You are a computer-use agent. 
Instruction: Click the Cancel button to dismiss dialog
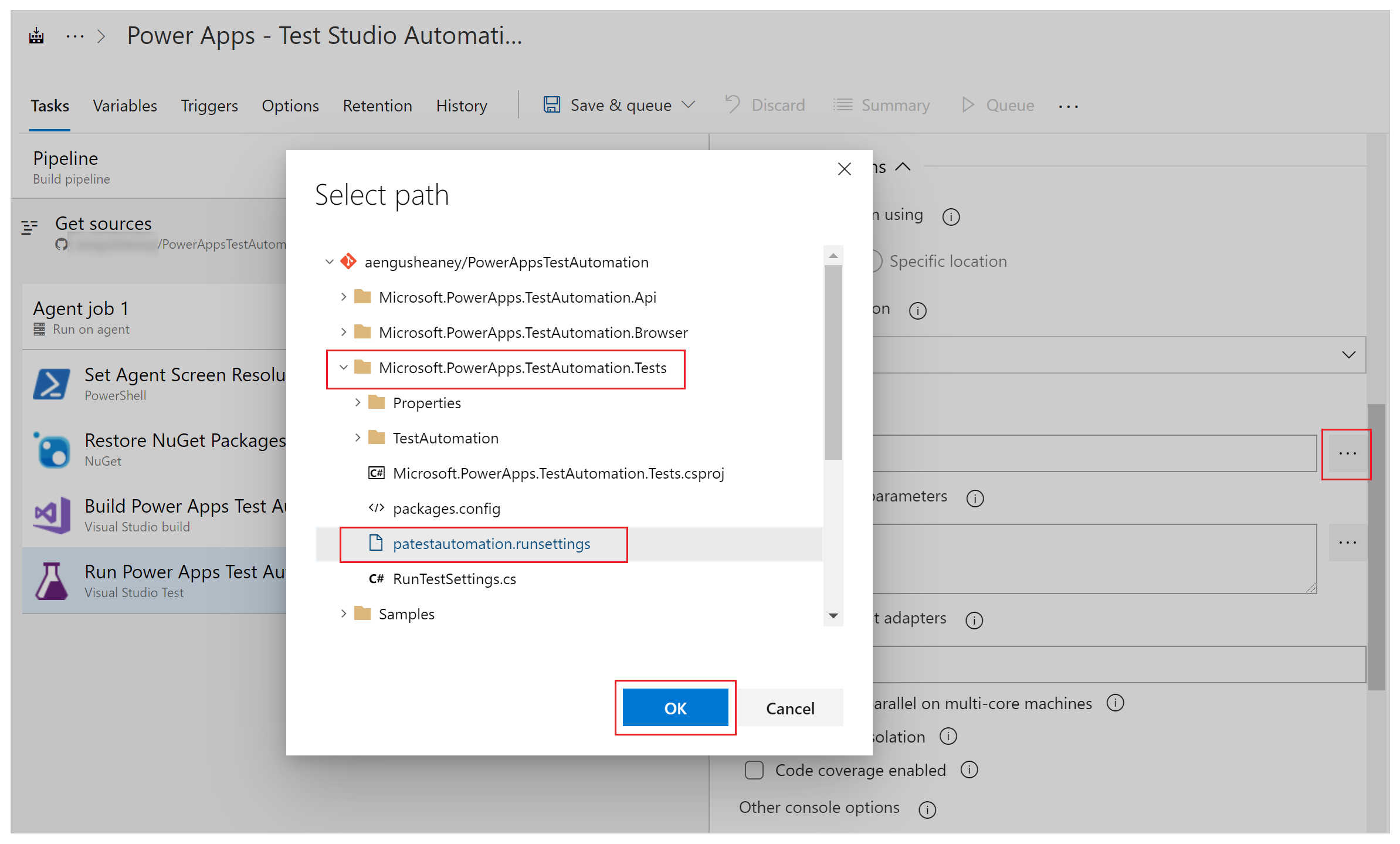790,708
